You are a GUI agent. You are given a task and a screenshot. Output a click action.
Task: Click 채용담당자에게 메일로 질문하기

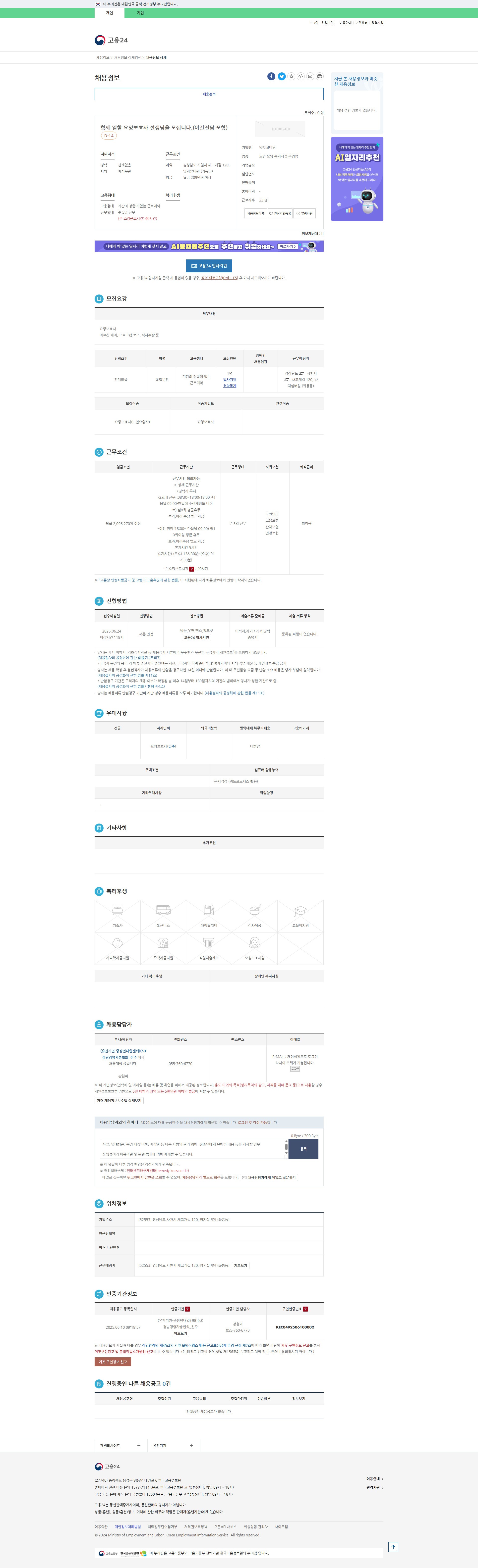(269, 1178)
